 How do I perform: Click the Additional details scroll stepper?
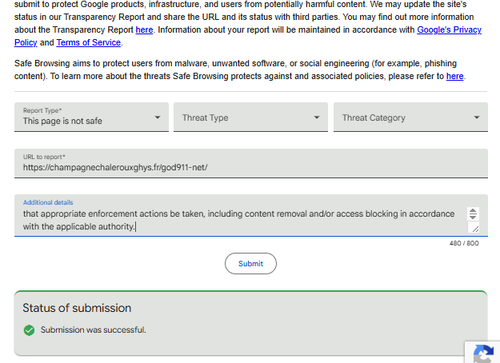pyautogui.click(x=473, y=214)
